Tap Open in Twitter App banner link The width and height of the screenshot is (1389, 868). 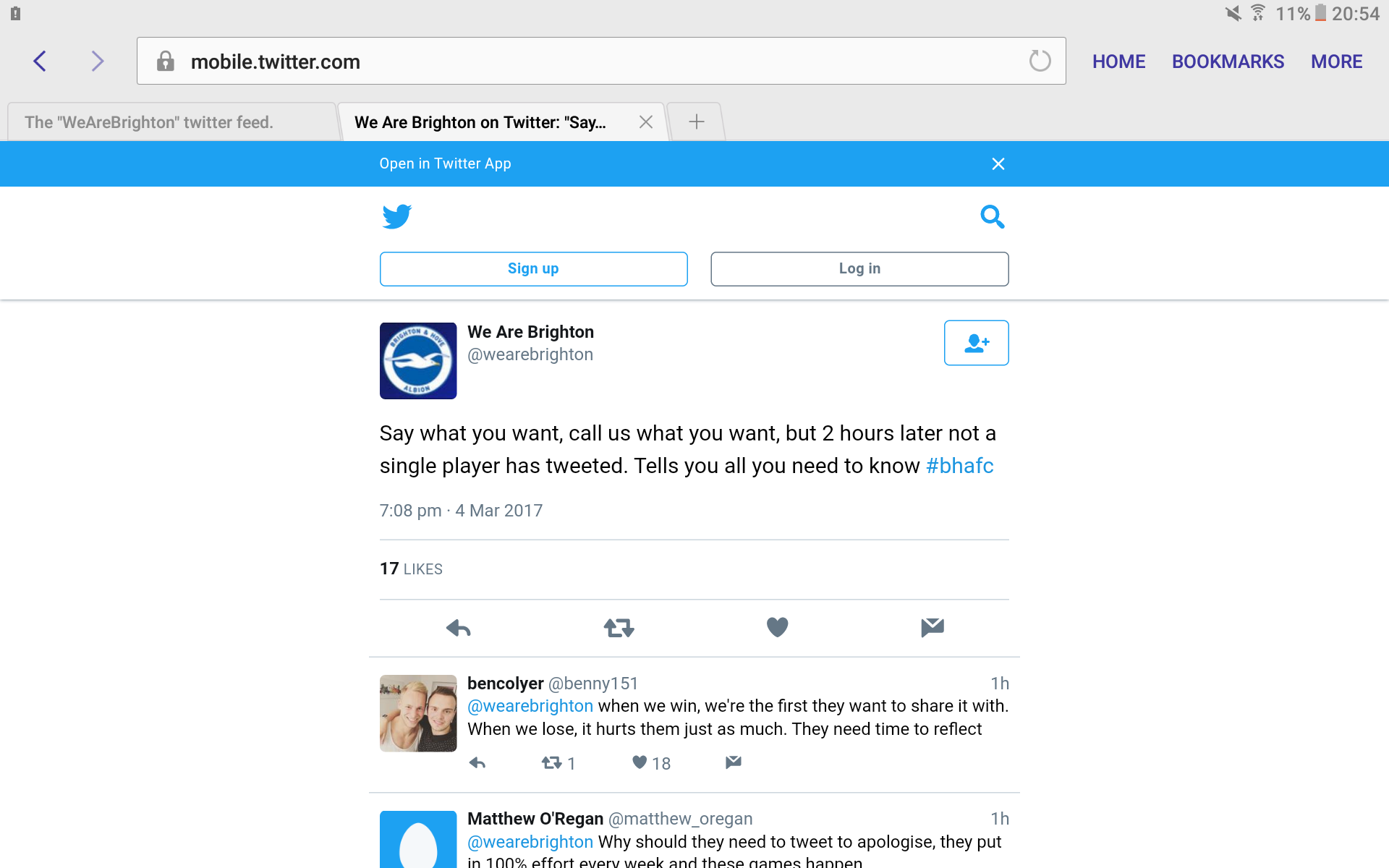tap(445, 163)
